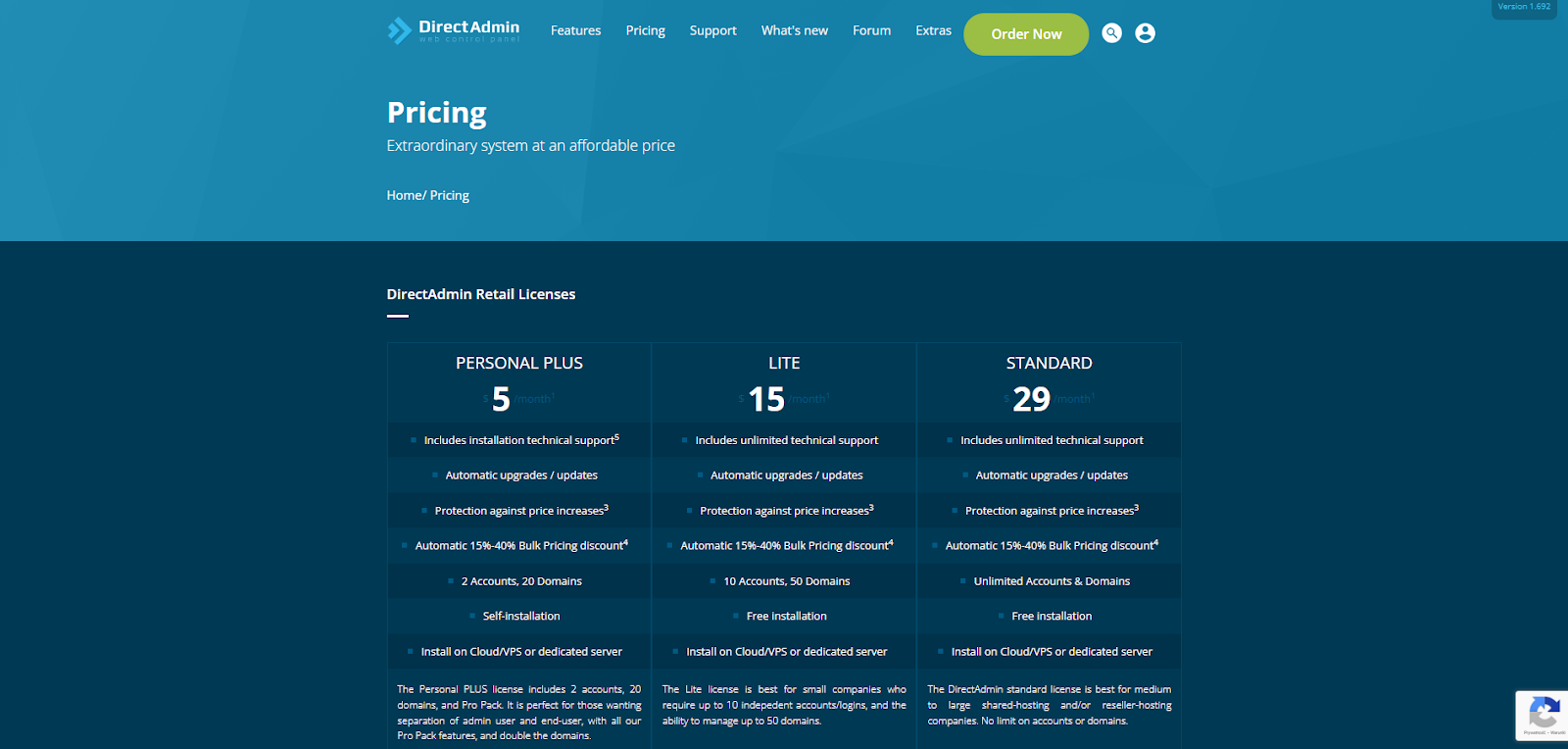Select the PERSONAL PLUS plan heading
1568x749 pixels.
519,363
